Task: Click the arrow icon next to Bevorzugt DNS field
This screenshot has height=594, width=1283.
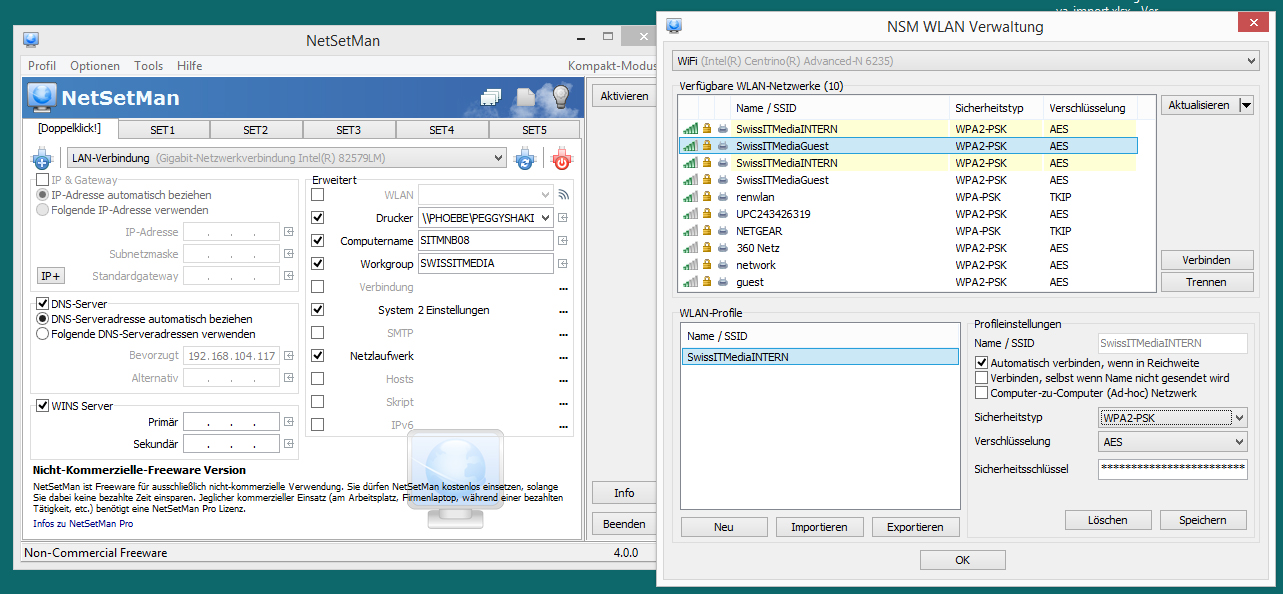Action: (289, 356)
